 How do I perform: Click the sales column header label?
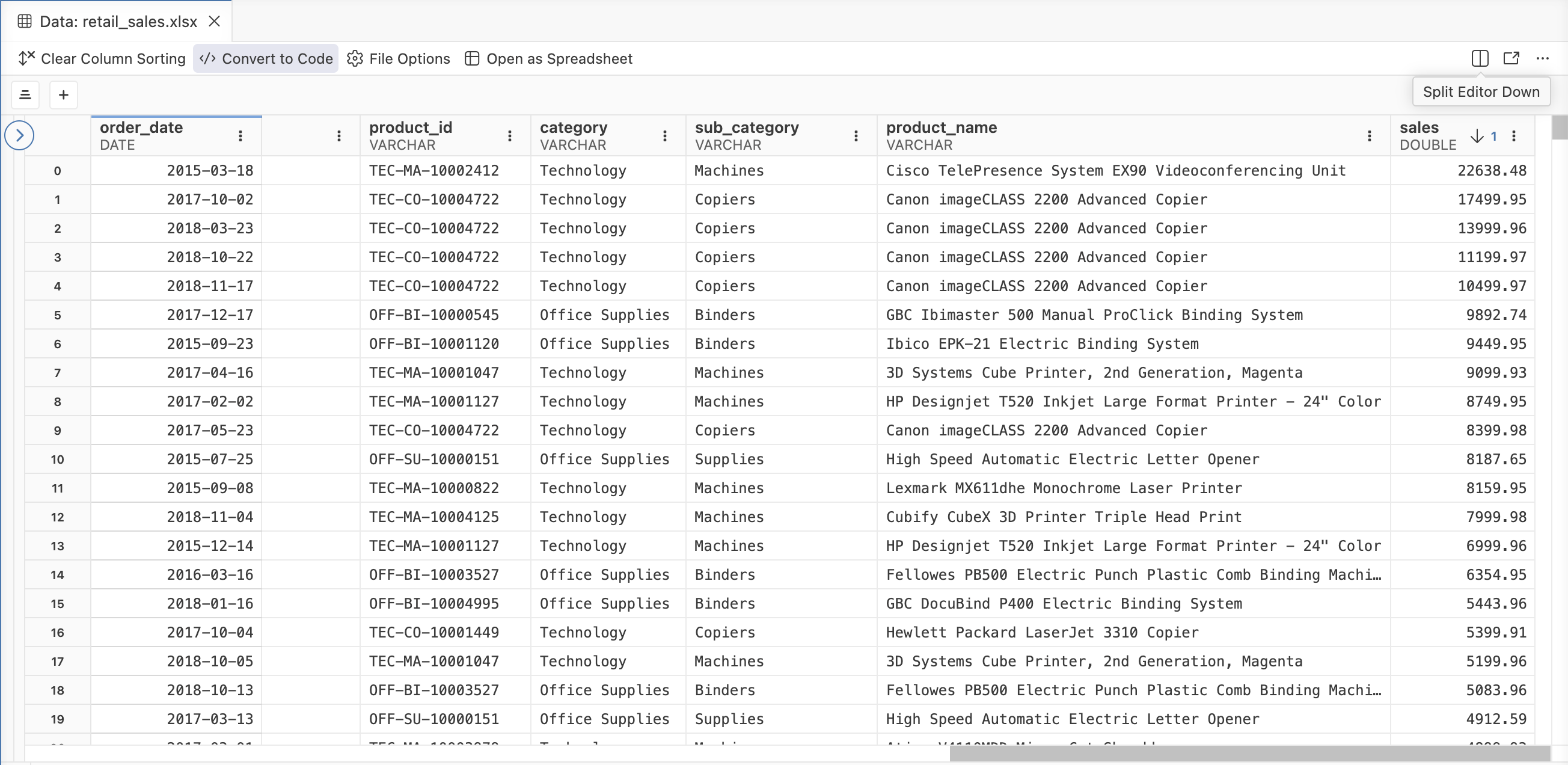tap(1419, 127)
